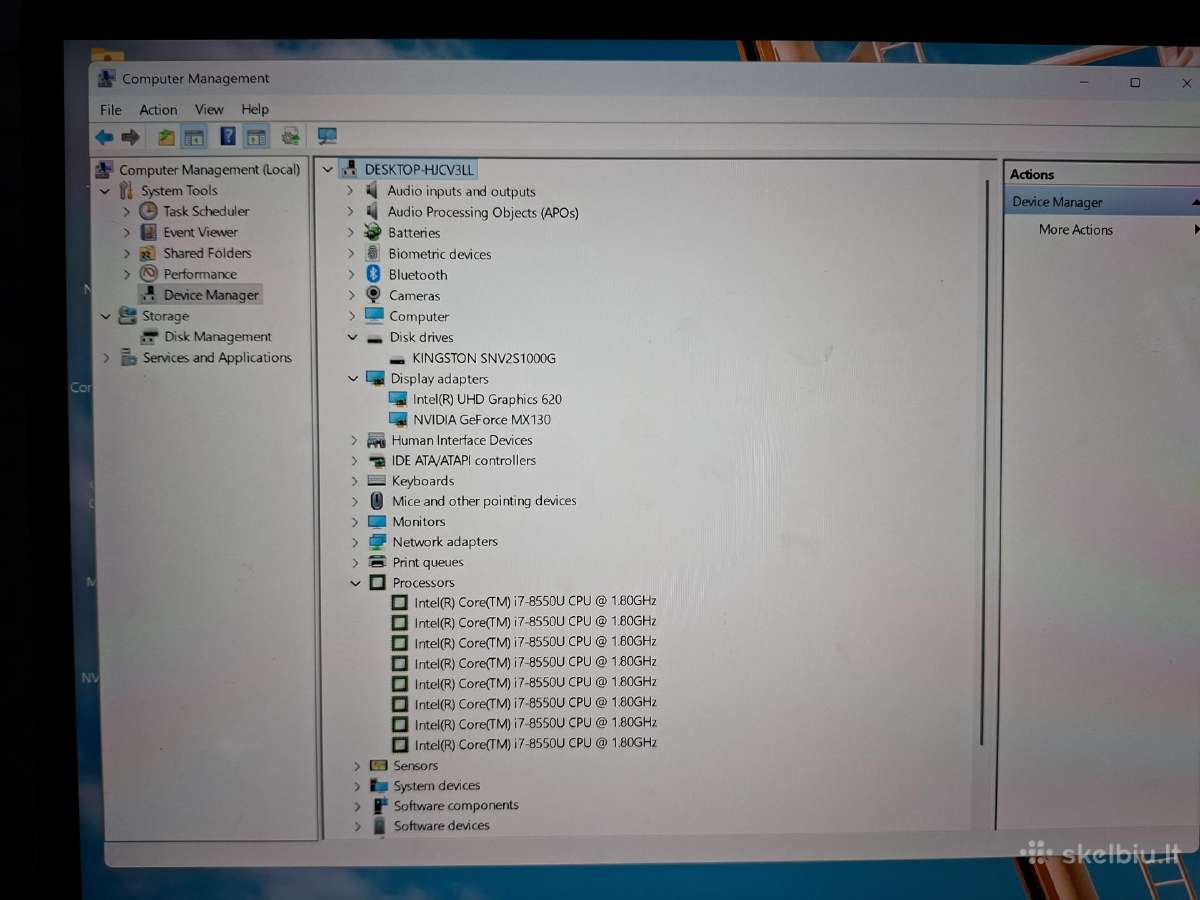
Task: Click the Up one level toolbar icon
Action: [x=166, y=137]
